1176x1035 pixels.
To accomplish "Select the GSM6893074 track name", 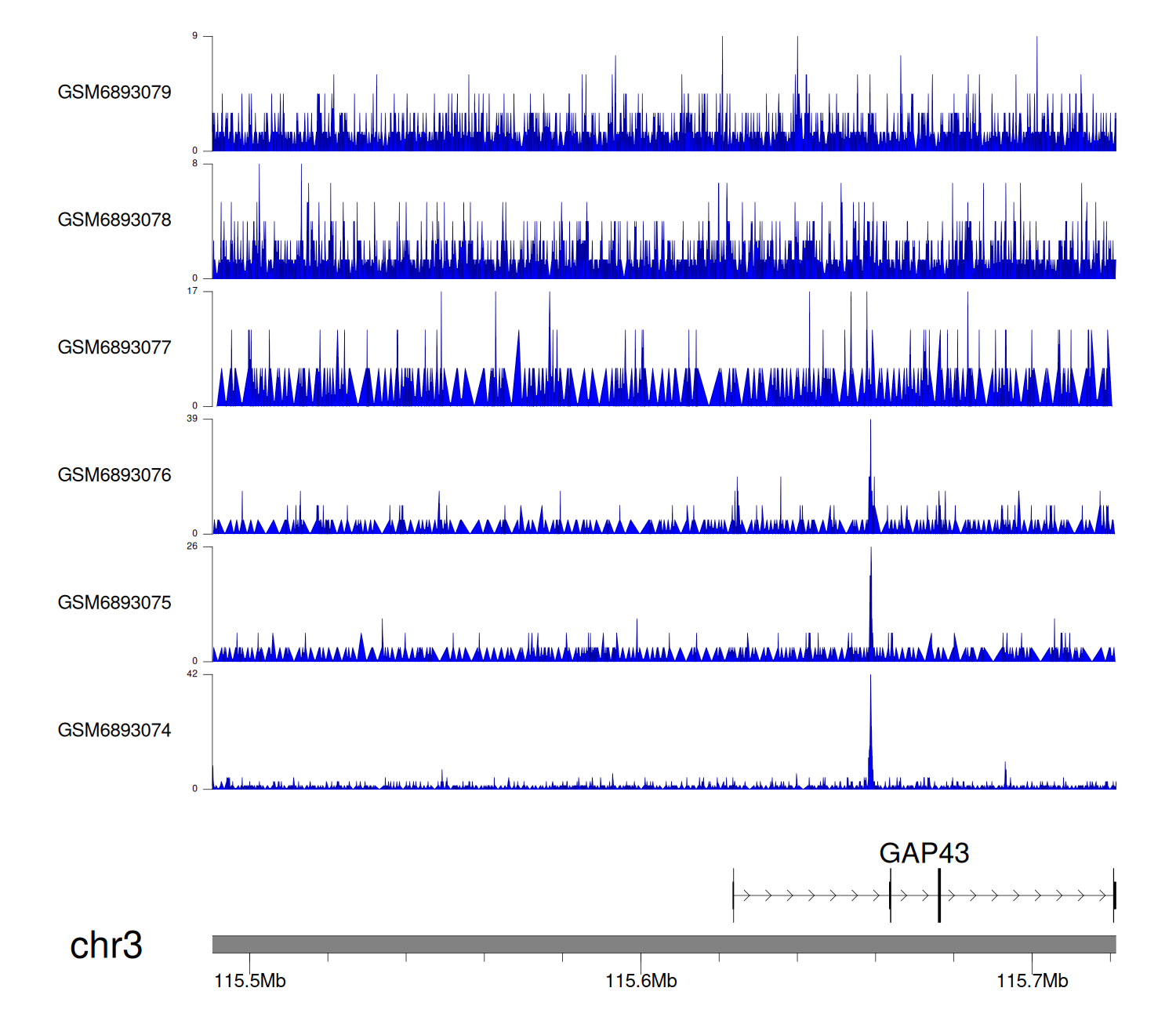I will click(x=114, y=731).
